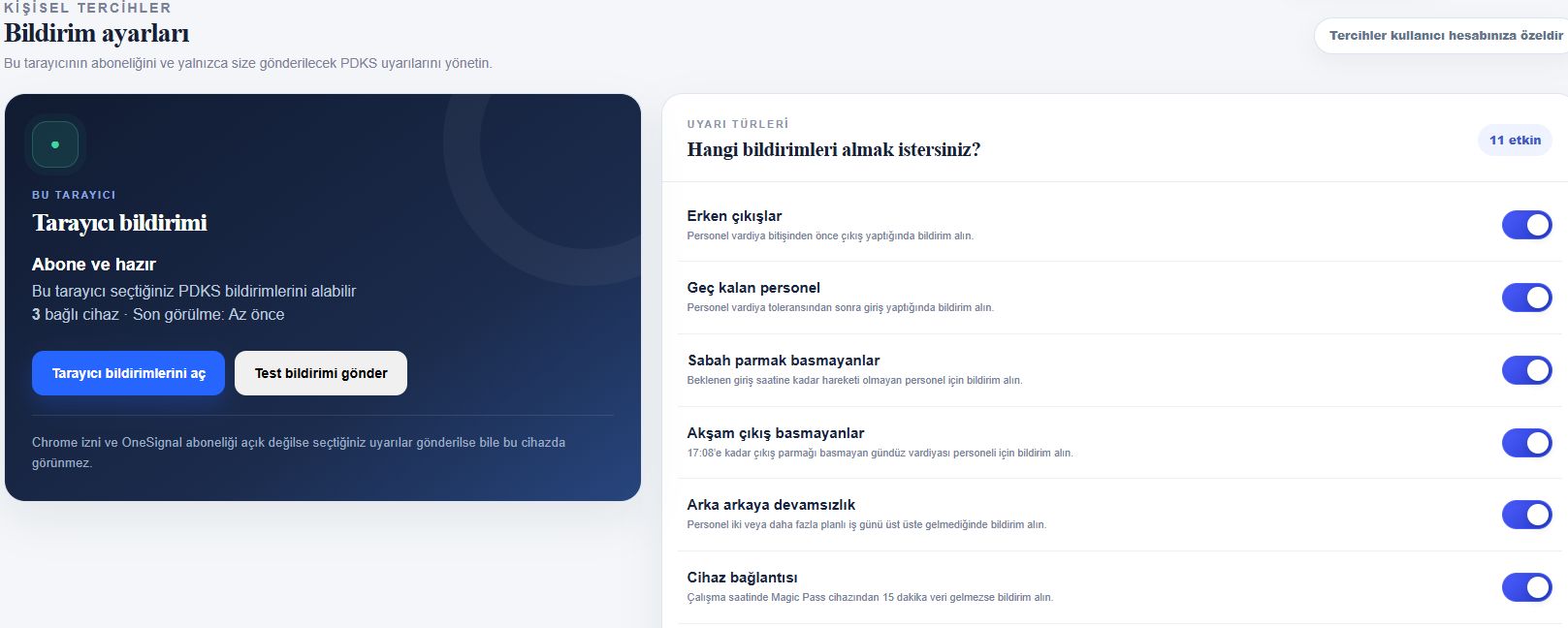Click the Chrome izni ve OneSignal note
1568x628 pixels.
(x=299, y=453)
